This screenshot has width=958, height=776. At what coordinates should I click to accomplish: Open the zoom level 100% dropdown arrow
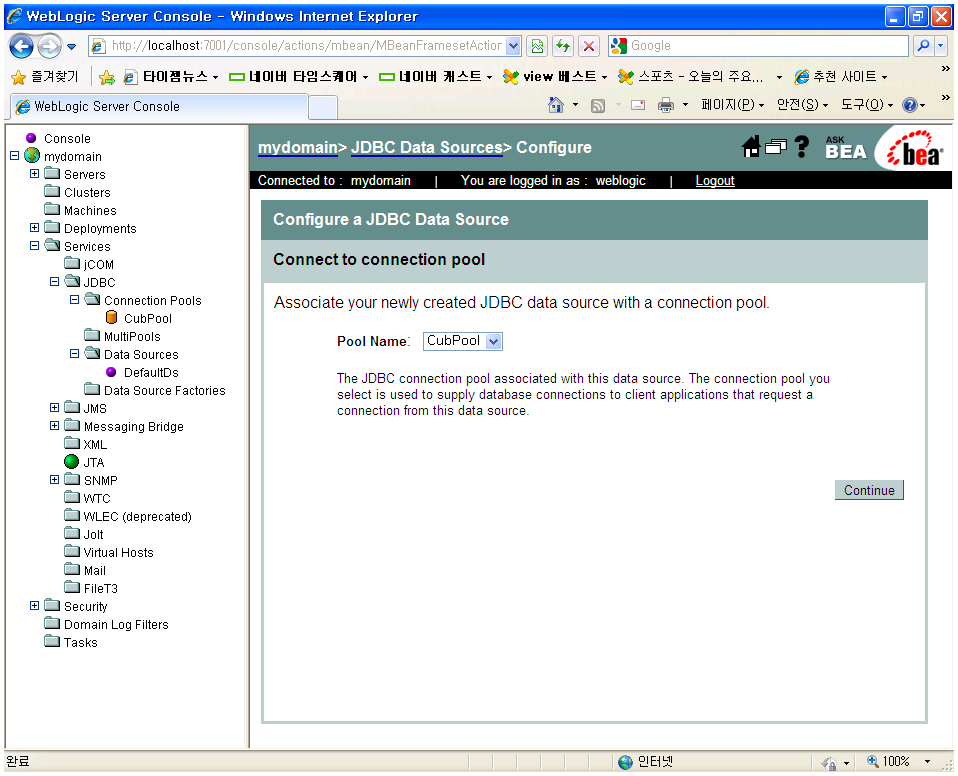coord(927,762)
